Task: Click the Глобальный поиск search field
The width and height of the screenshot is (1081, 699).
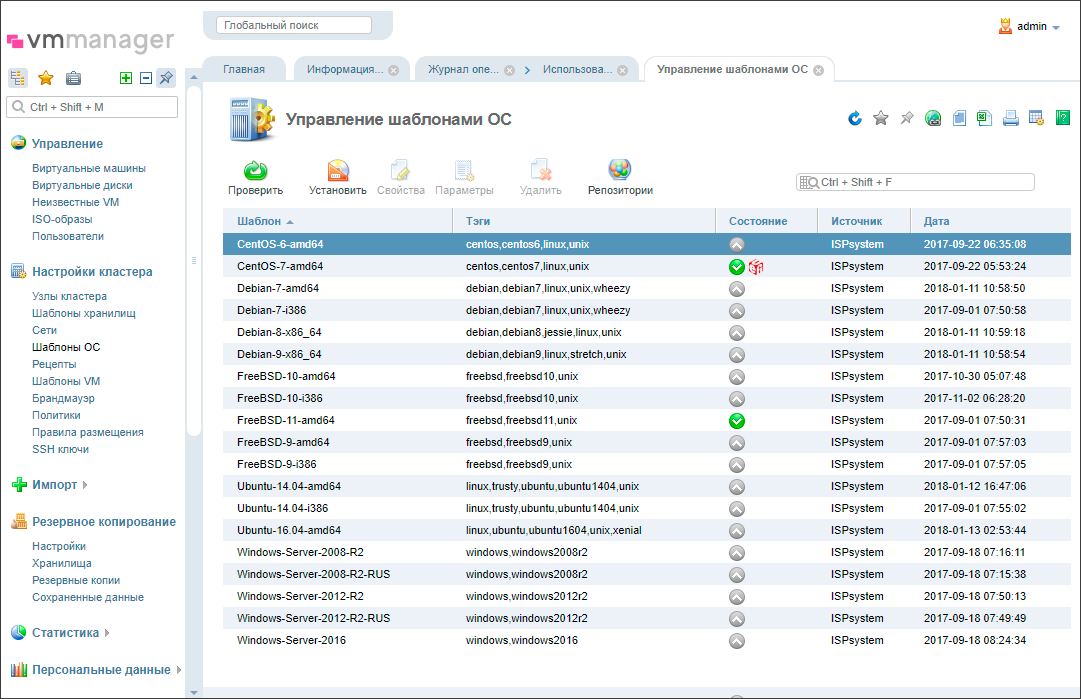Action: click(x=290, y=24)
